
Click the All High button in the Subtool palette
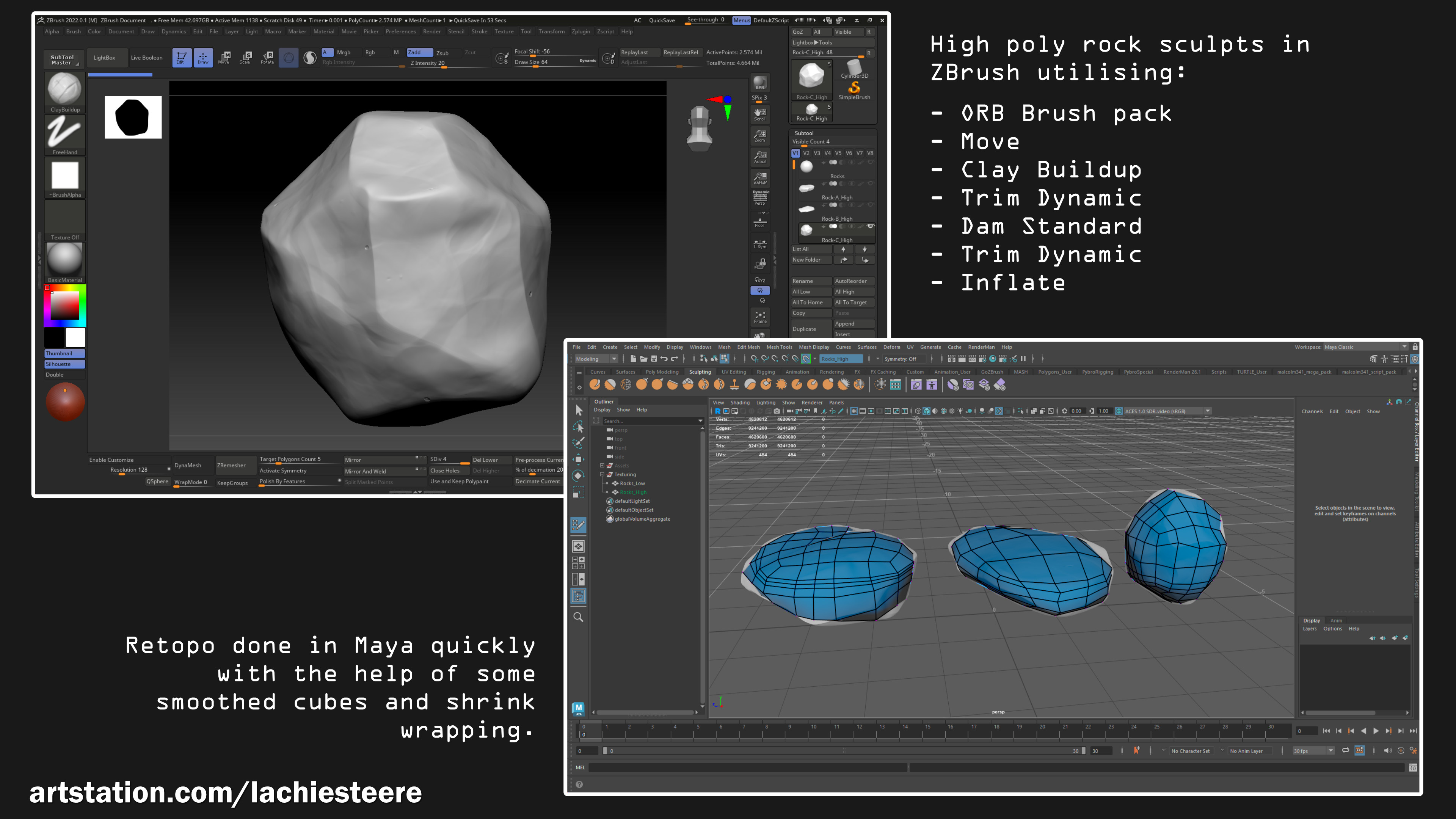(853, 291)
